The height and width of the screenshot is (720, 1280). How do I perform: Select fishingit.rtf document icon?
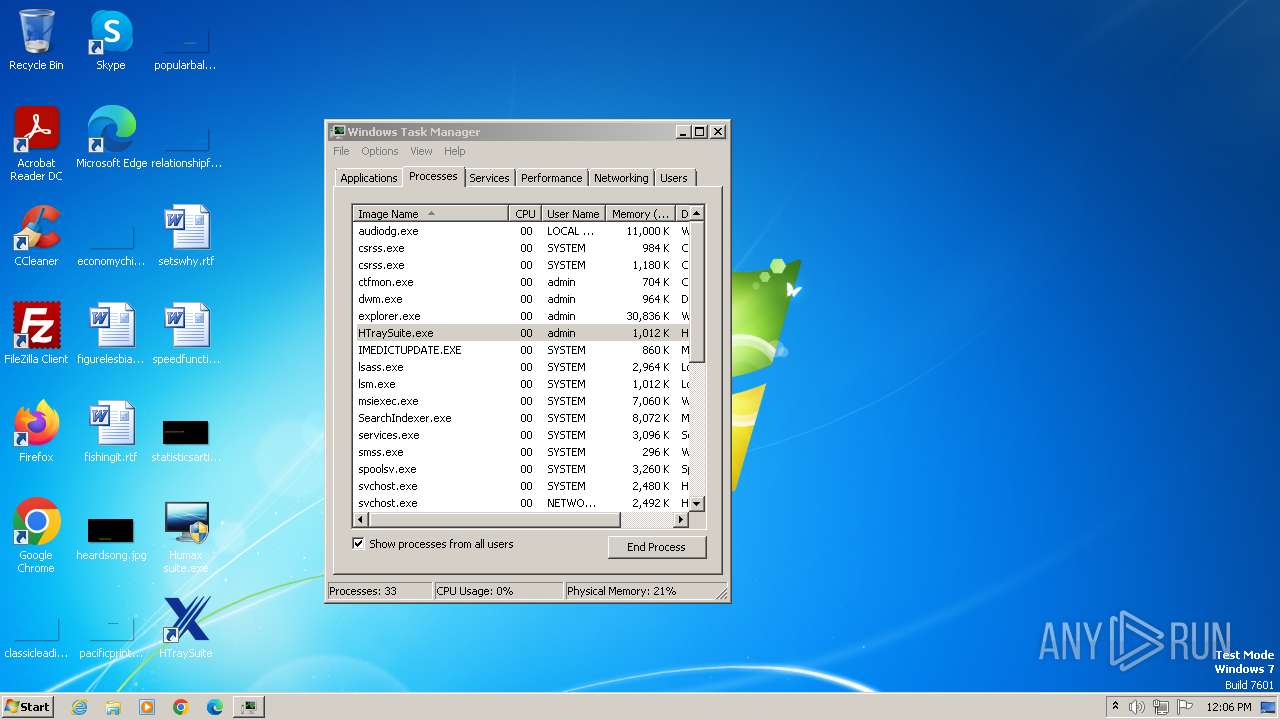click(111, 432)
